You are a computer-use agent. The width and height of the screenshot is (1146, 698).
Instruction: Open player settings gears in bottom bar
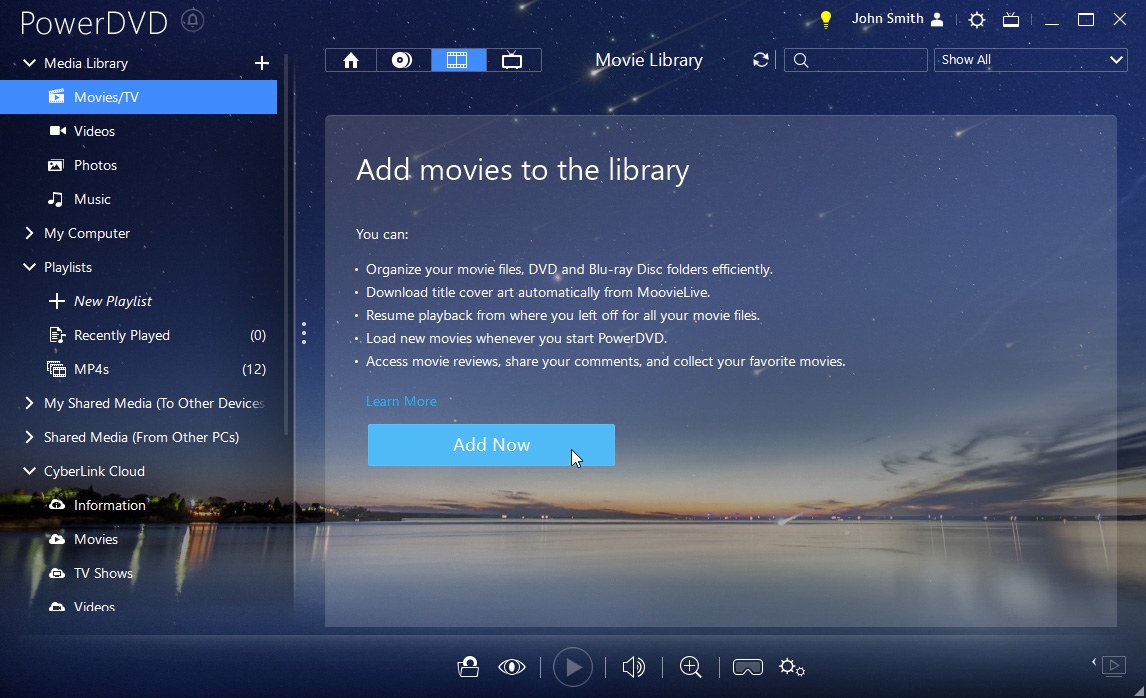click(x=792, y=667)
